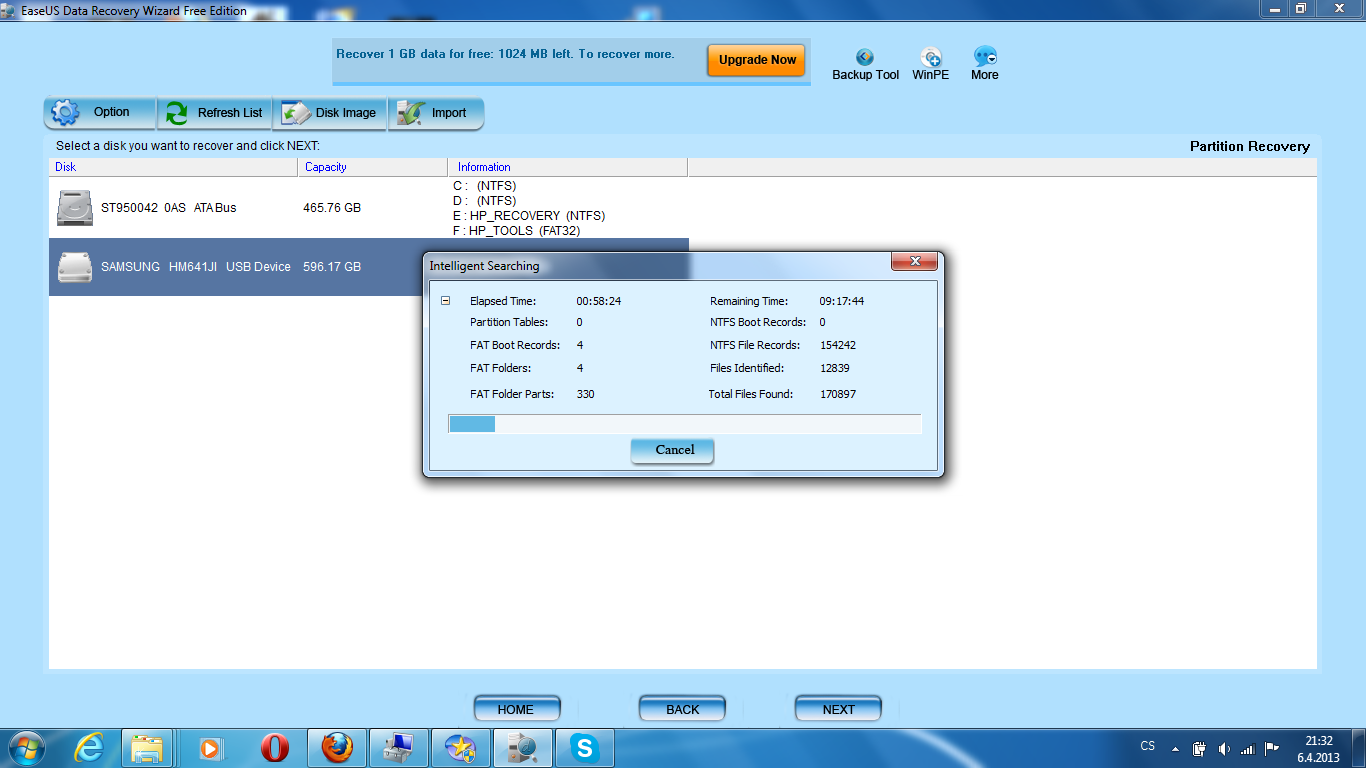Open the star icon taskbar app
Image resolution: width=1366 pixels, height=768 pixels.
click(461, 748)
